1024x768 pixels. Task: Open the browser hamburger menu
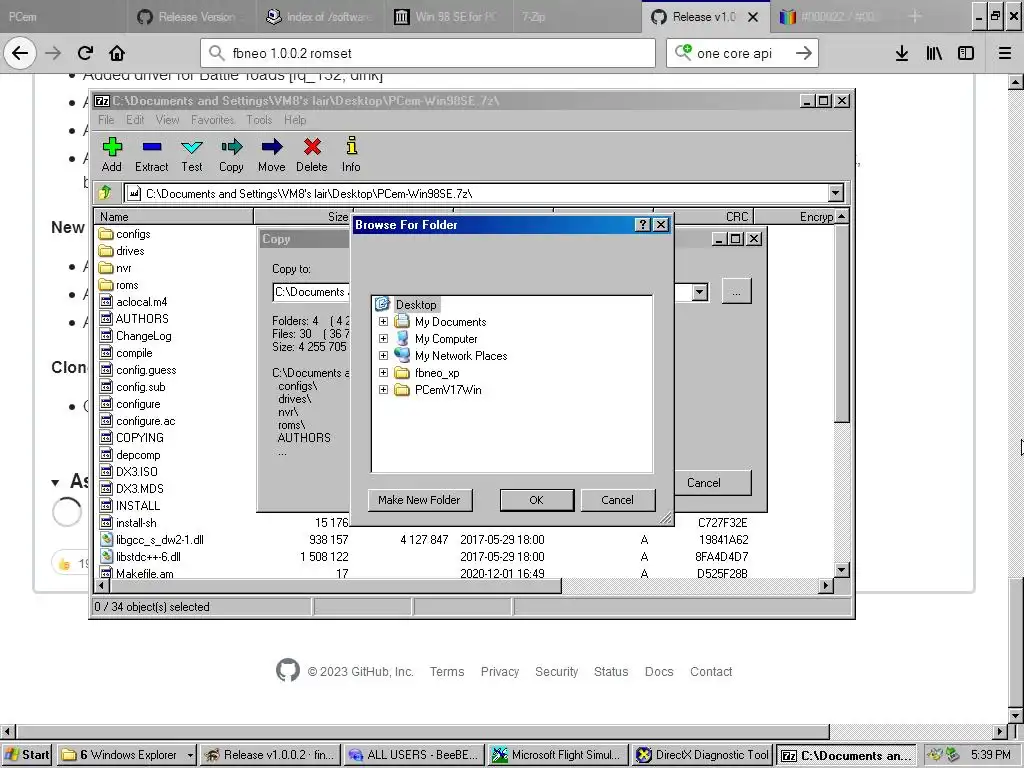(1005, 53)
